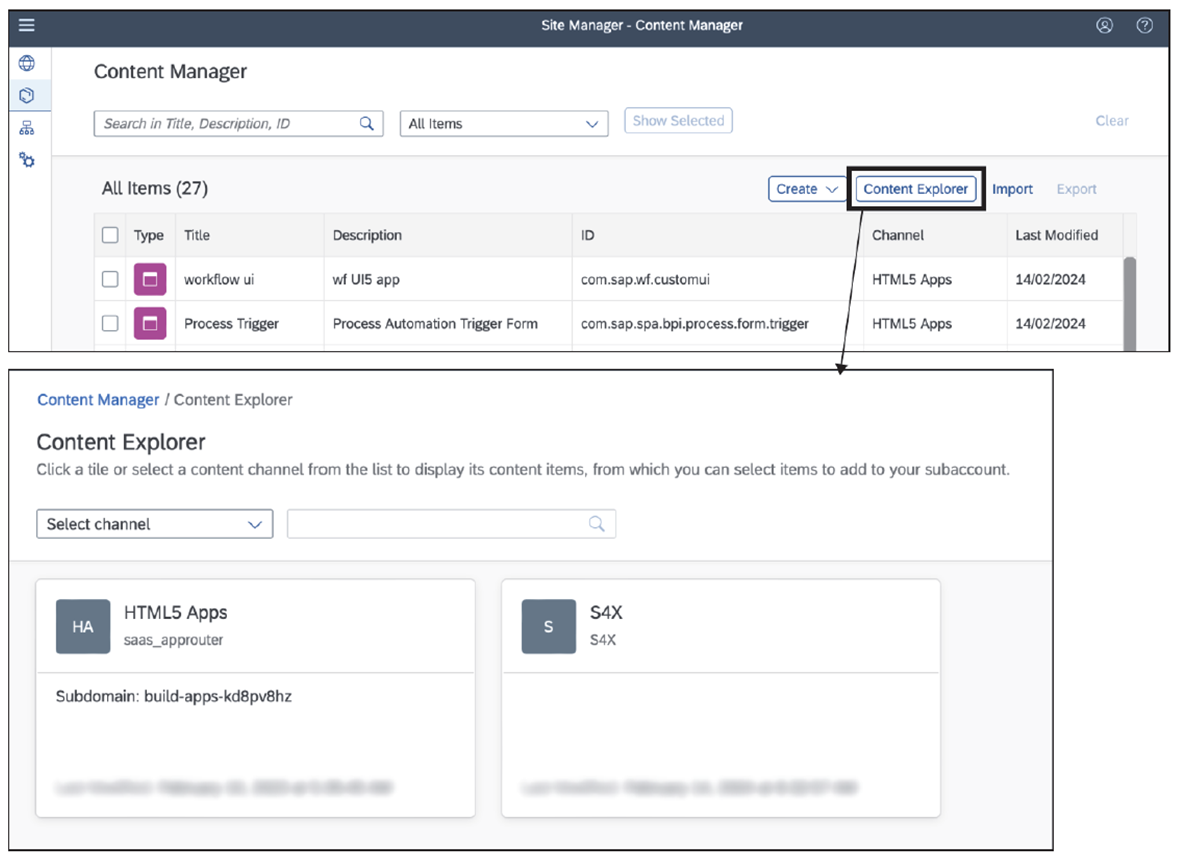Viewport: 1180px width, 859px height.
Task: Open the Settings gears icon in sidebar
Action: pyautogui.click(x=27, y=160)
